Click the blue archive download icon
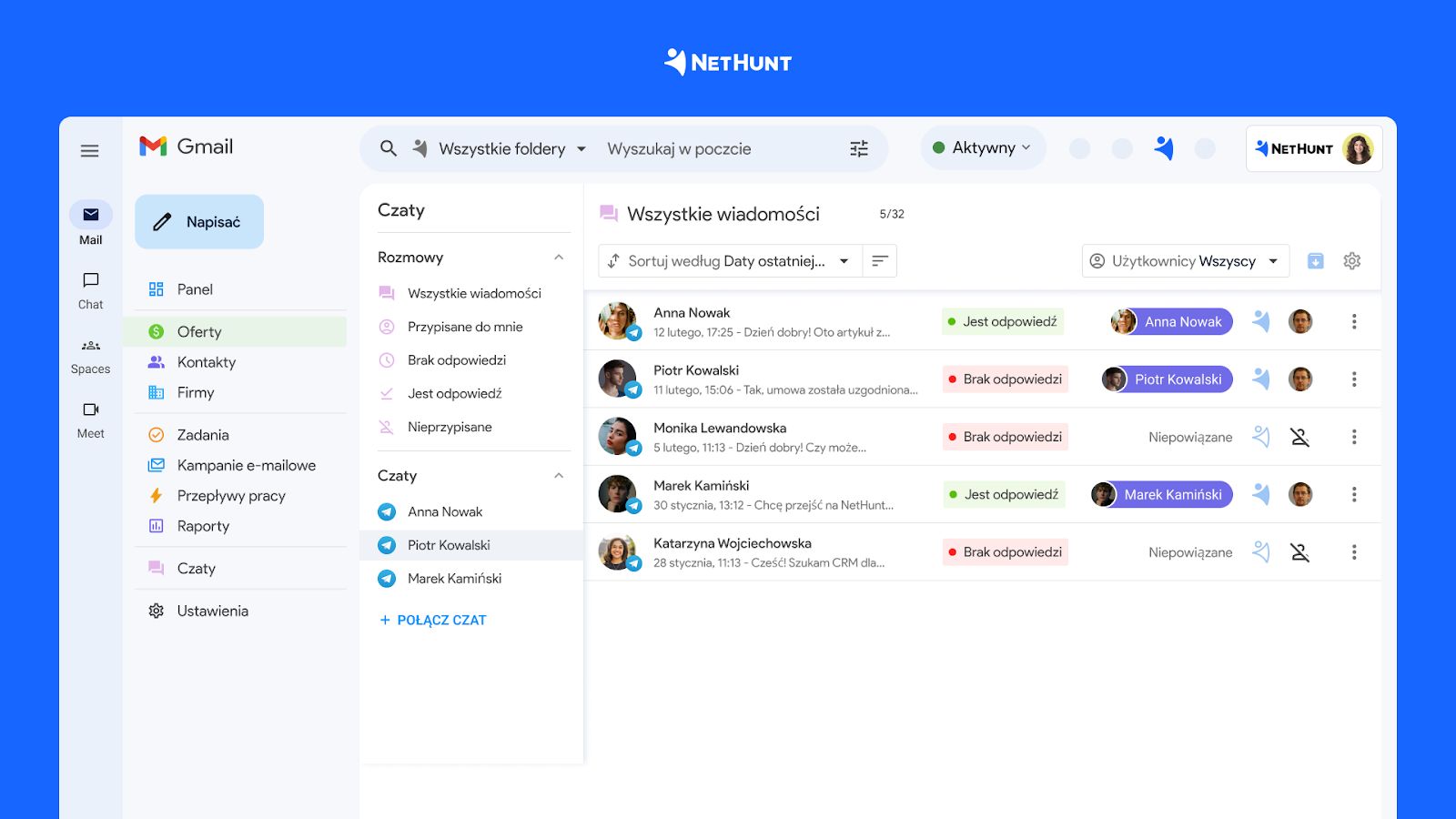The image size is (1456, 819). pos(1315,261)
